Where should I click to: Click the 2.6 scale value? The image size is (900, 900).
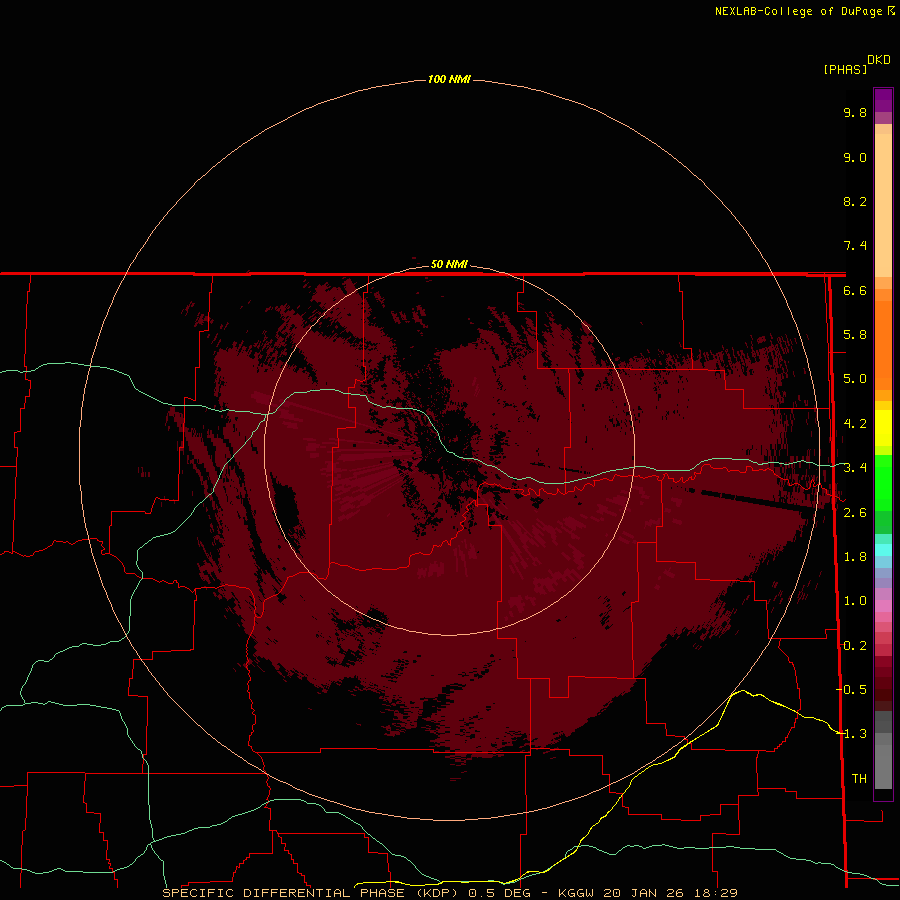(855, 513)
